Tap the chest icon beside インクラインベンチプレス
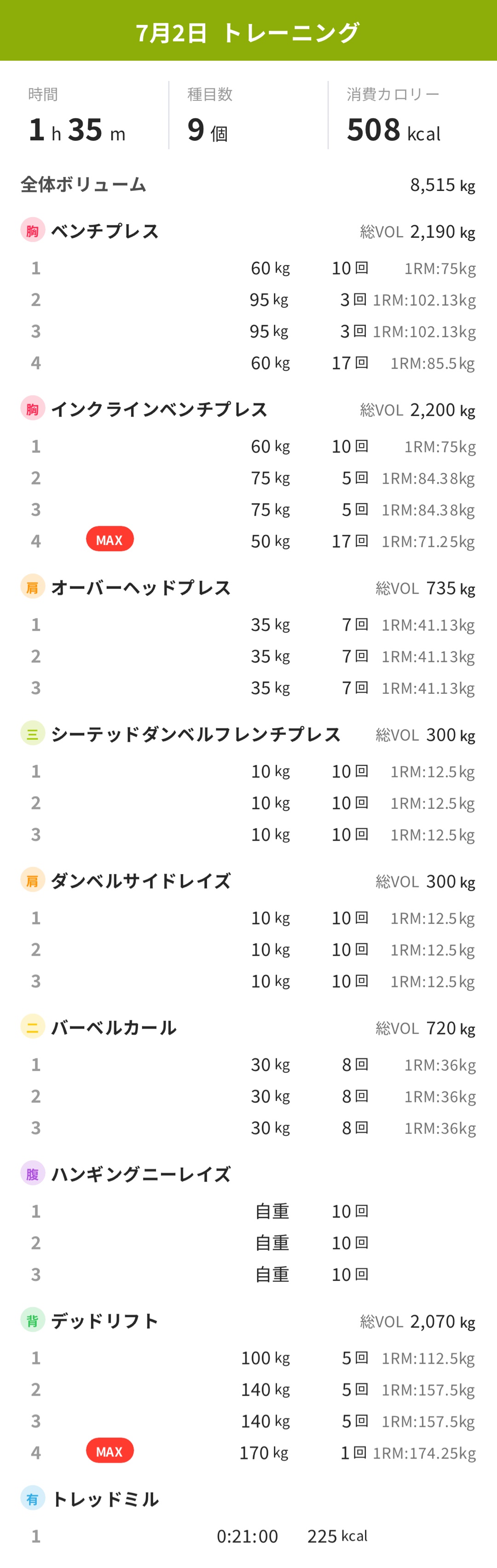This screenshot has width=497, height=1568. pos(32,409)
